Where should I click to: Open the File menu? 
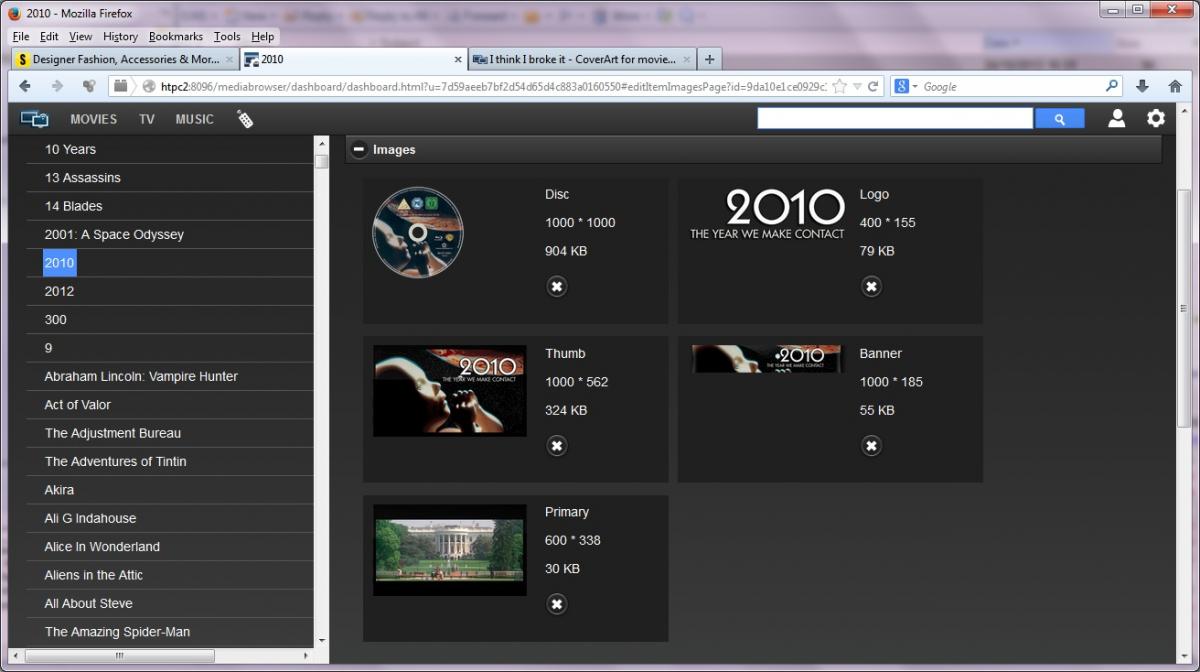(21, 36)
